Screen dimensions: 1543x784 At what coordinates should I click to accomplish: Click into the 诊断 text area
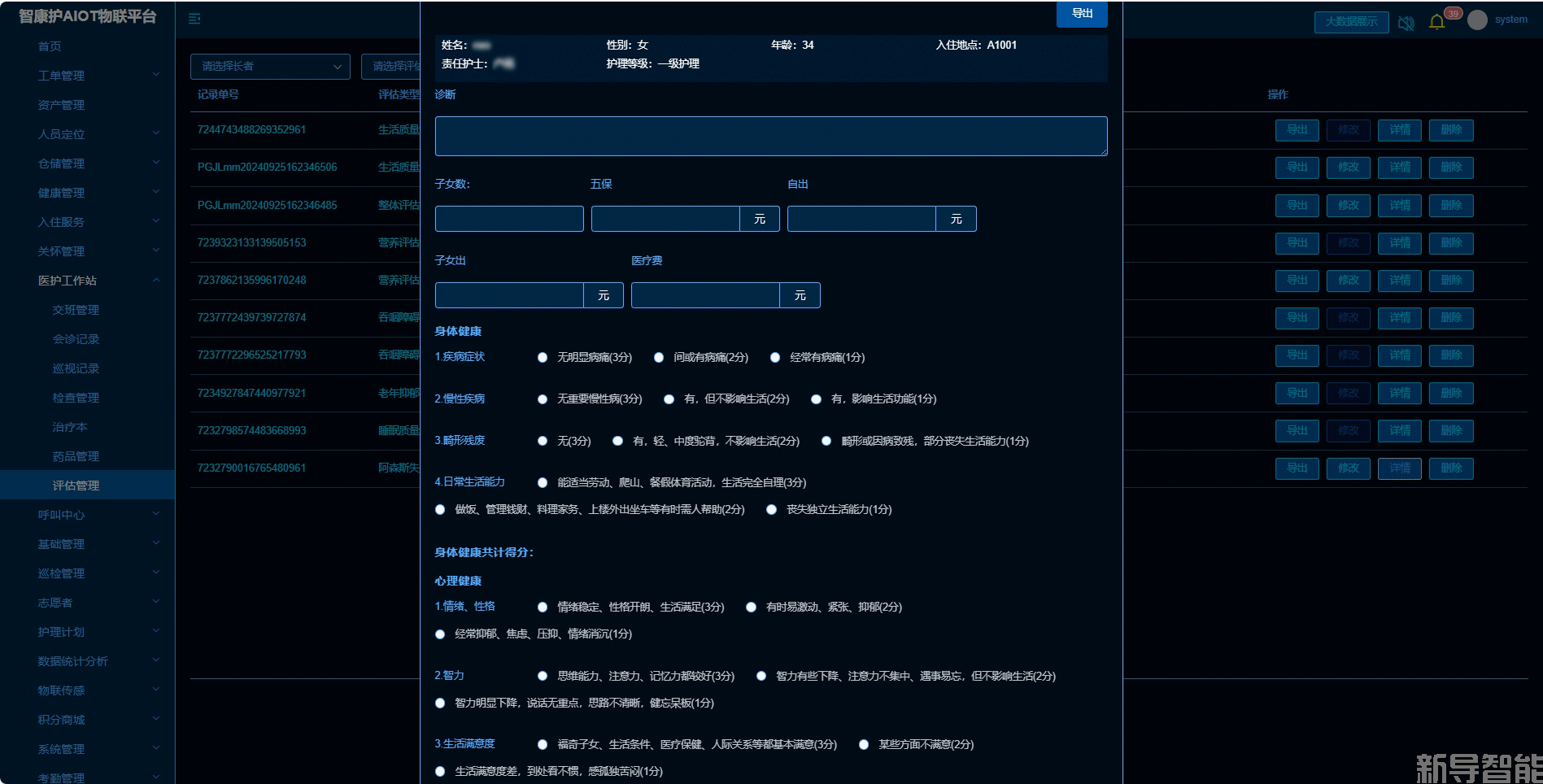pyautogui.click(x=770, y=136)
